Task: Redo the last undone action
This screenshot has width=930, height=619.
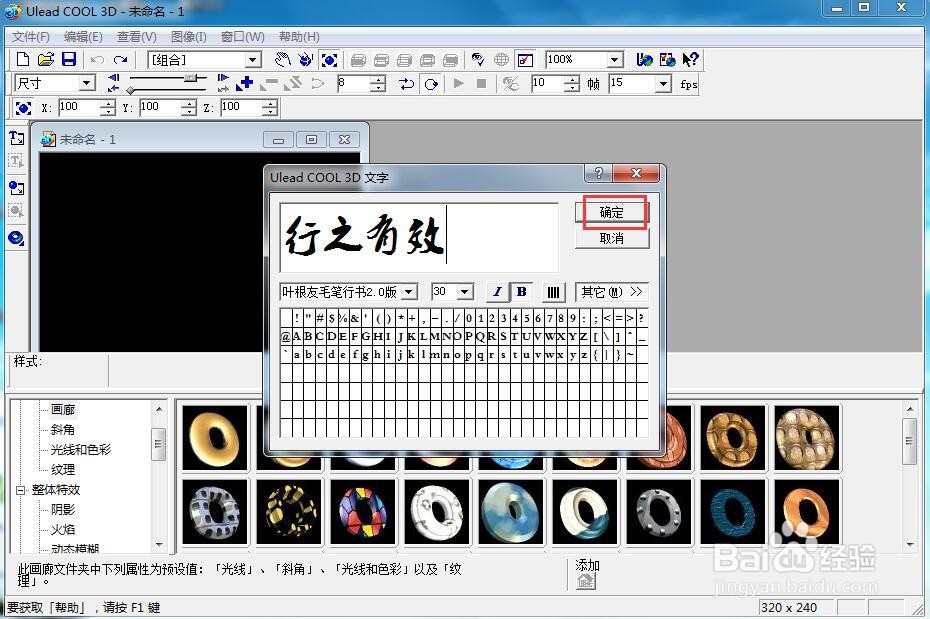Action: tap(120, 60)
